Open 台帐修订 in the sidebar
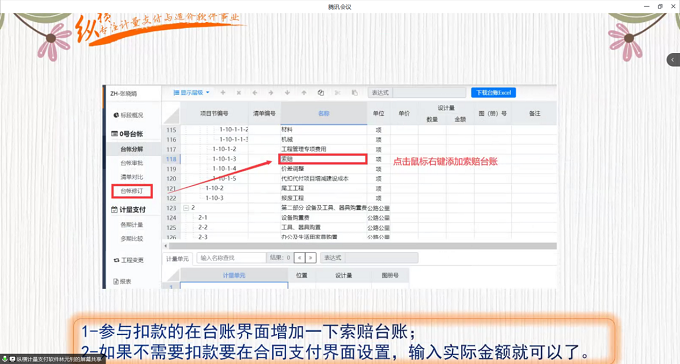This screenshot has height=364, width=680. tap(132, 191)
